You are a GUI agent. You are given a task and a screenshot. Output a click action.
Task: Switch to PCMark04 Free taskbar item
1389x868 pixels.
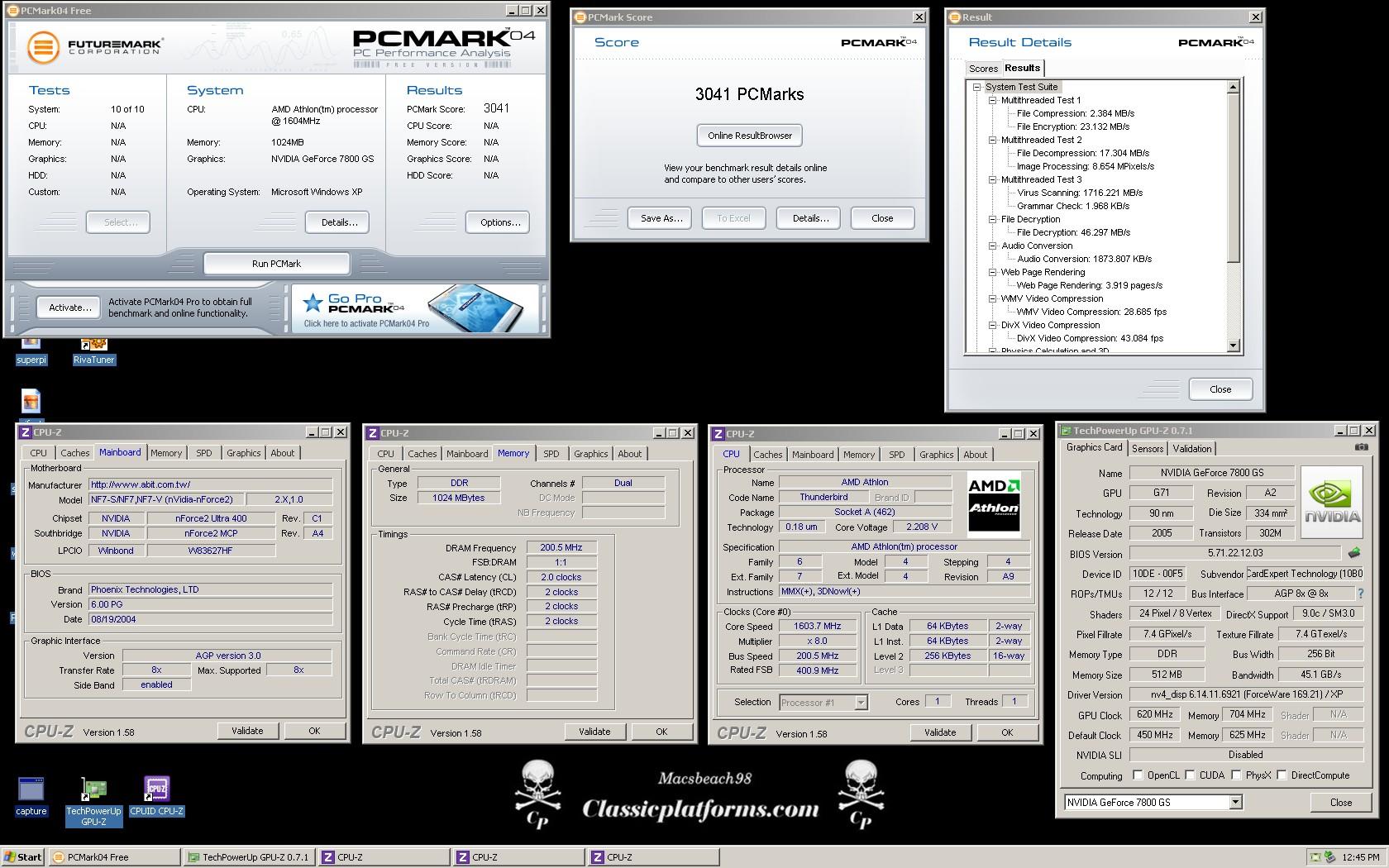click(x=114, y=857)
